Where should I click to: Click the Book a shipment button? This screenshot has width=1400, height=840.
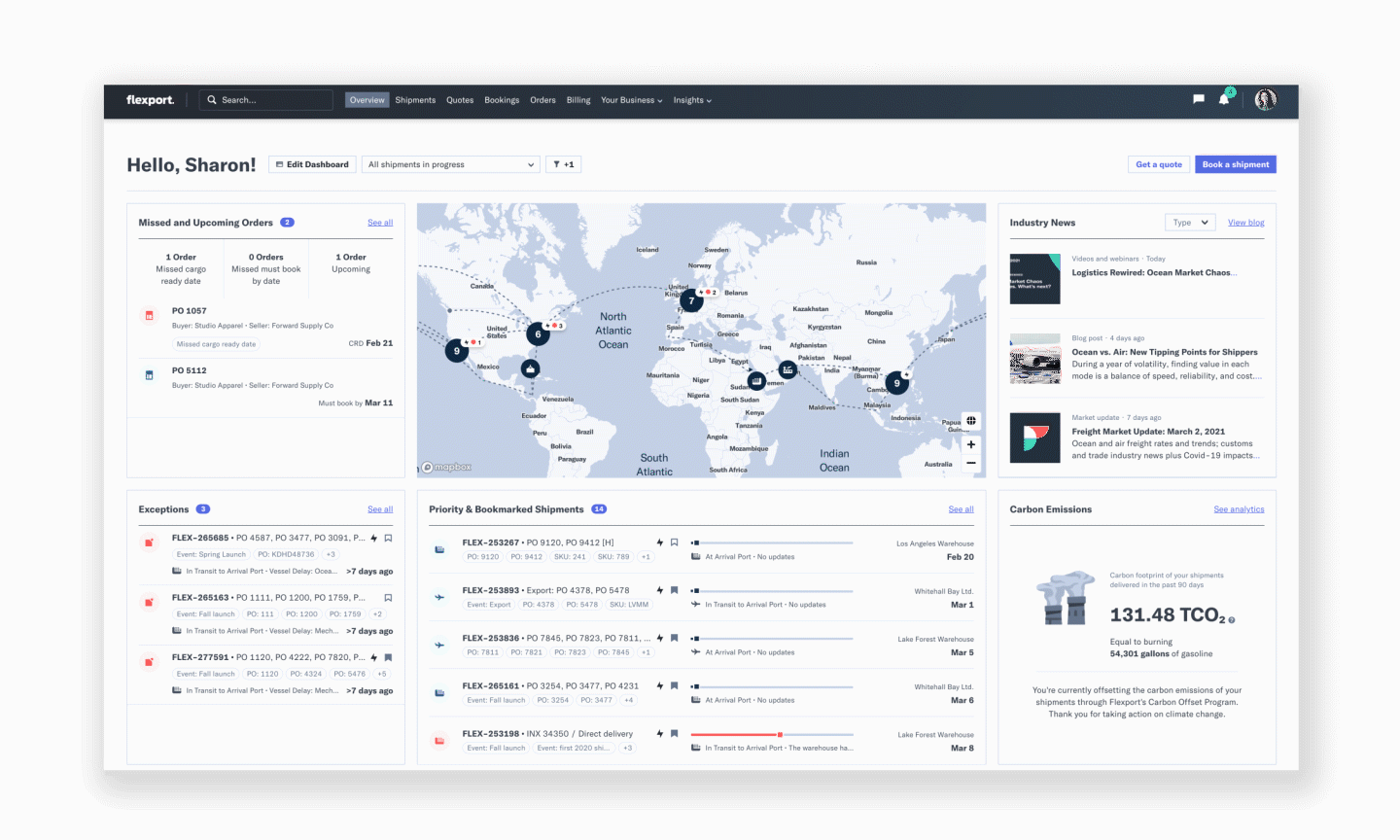(1235, 163)
